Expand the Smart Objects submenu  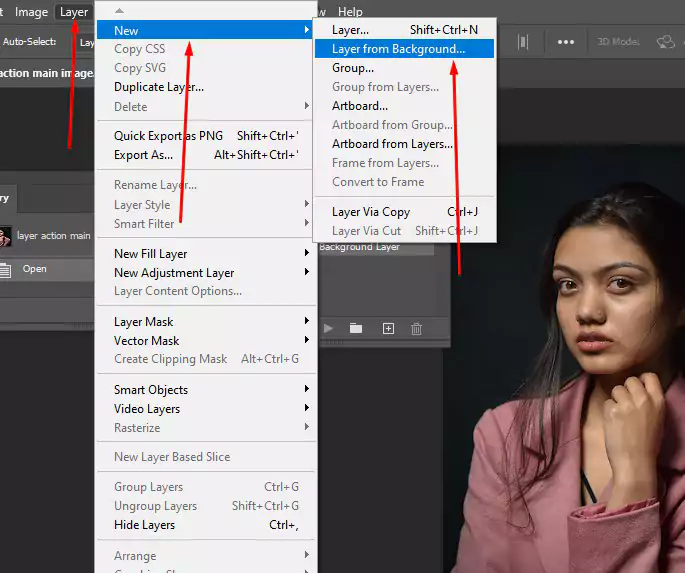[204, 390]
